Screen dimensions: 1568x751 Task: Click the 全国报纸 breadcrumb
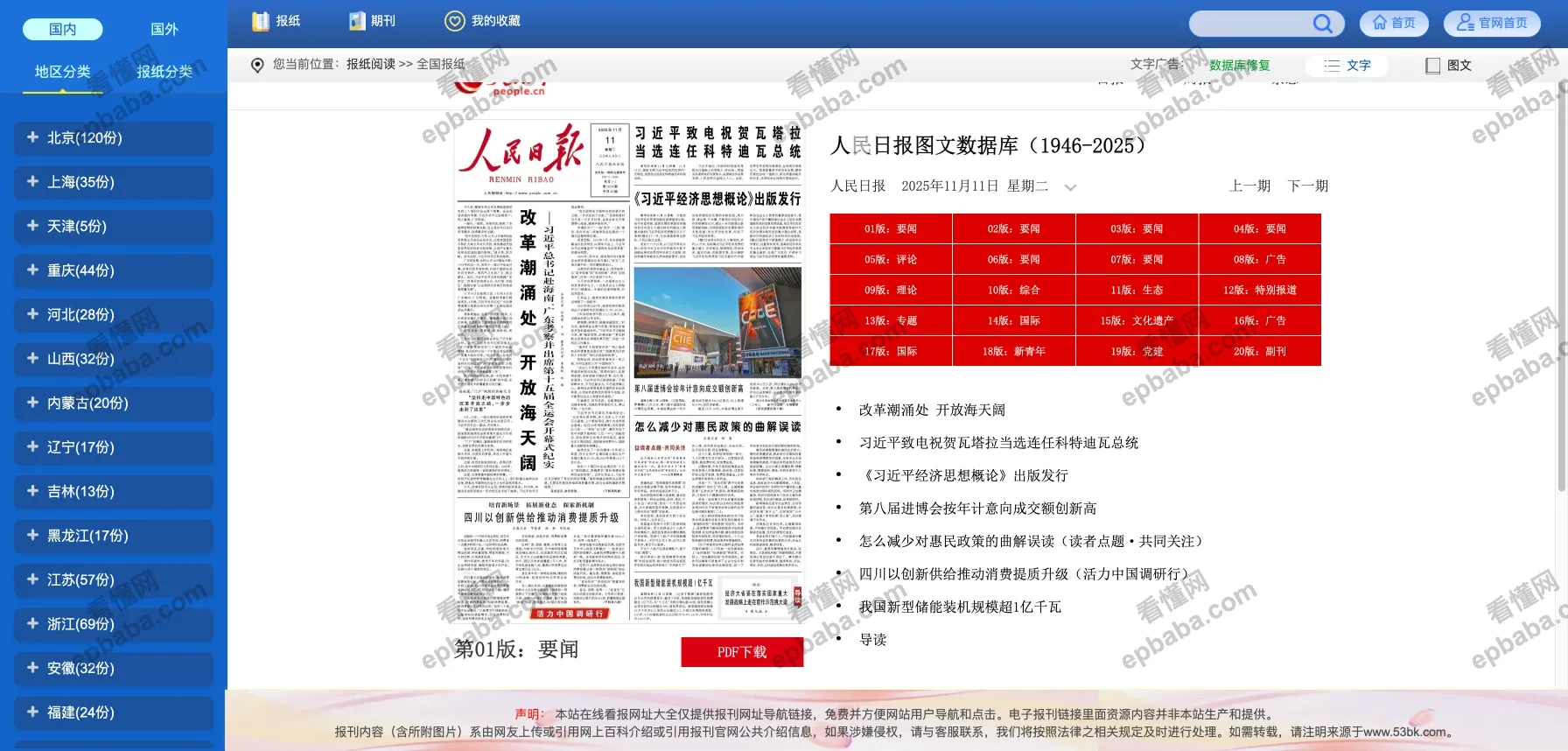441,64
